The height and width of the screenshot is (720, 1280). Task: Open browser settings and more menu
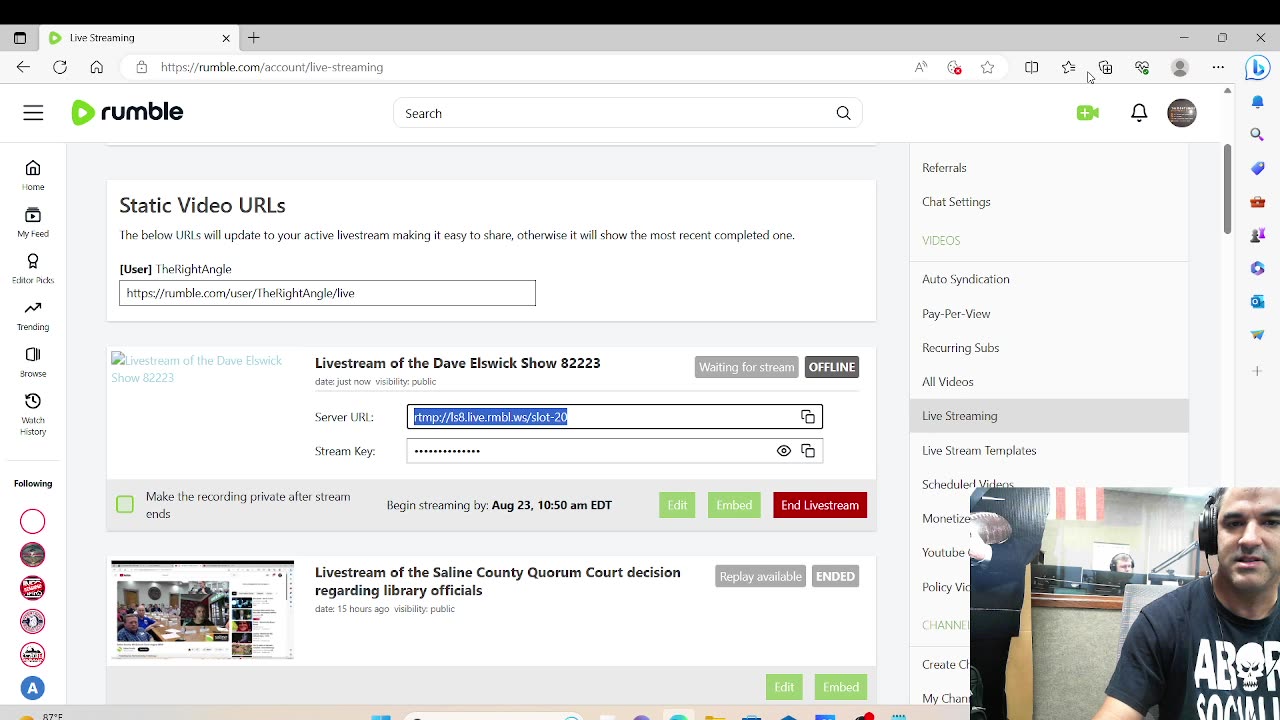click(1218, 67)
